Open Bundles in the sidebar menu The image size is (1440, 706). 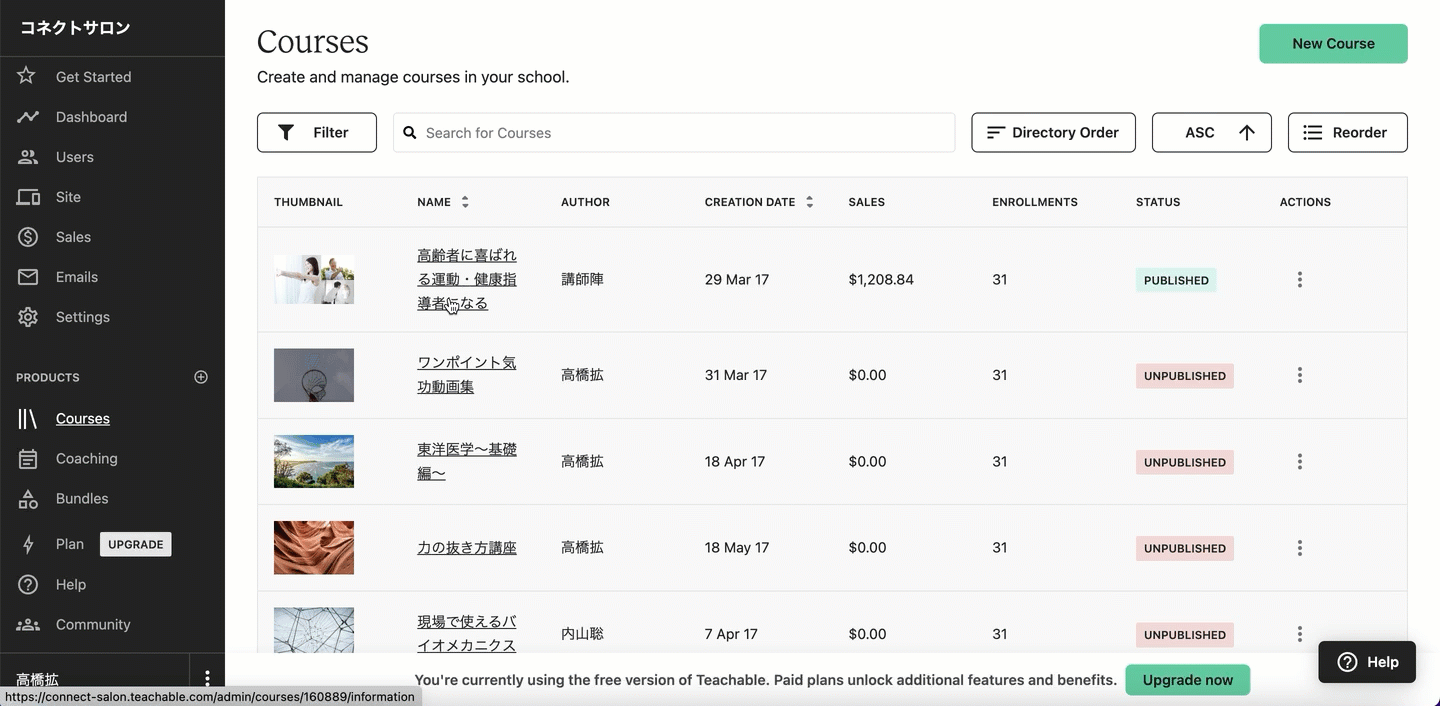pos(82,499)
